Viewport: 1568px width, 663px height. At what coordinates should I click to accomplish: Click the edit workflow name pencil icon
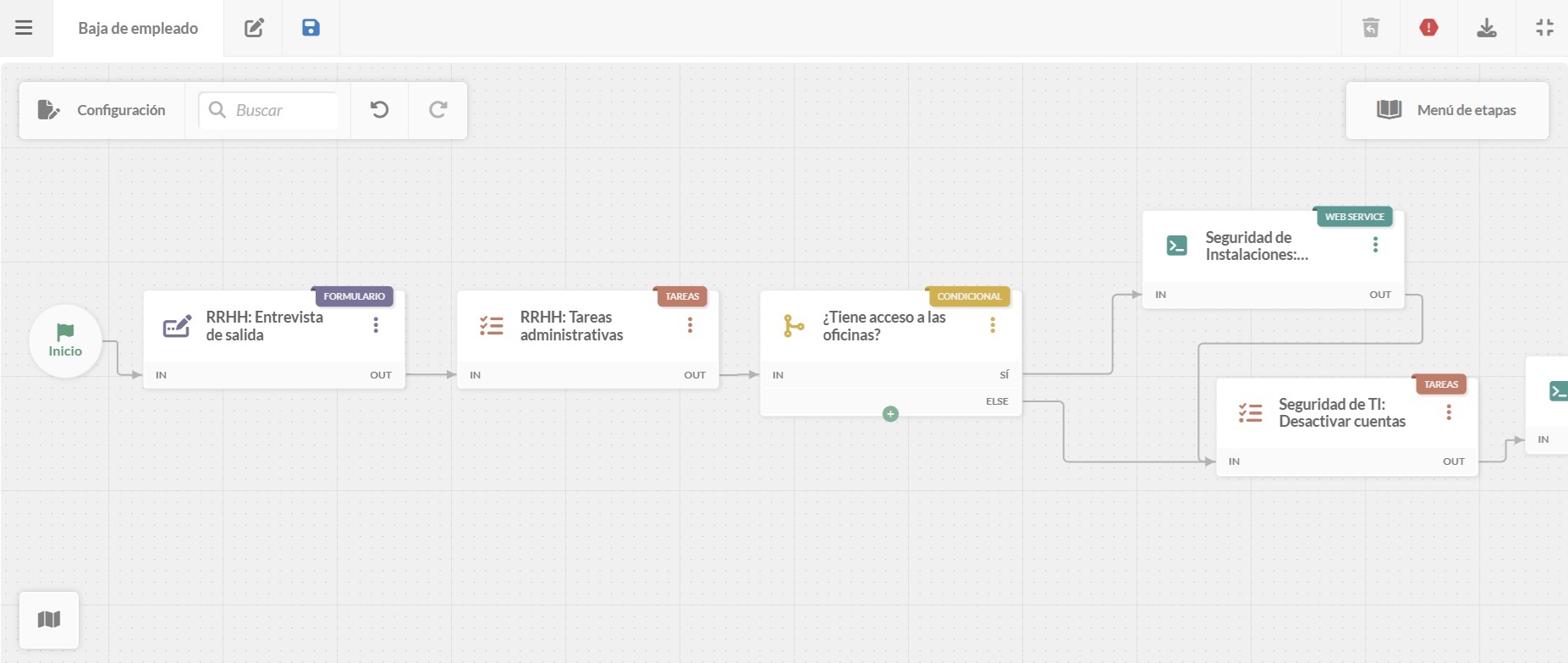pos(254,28)
